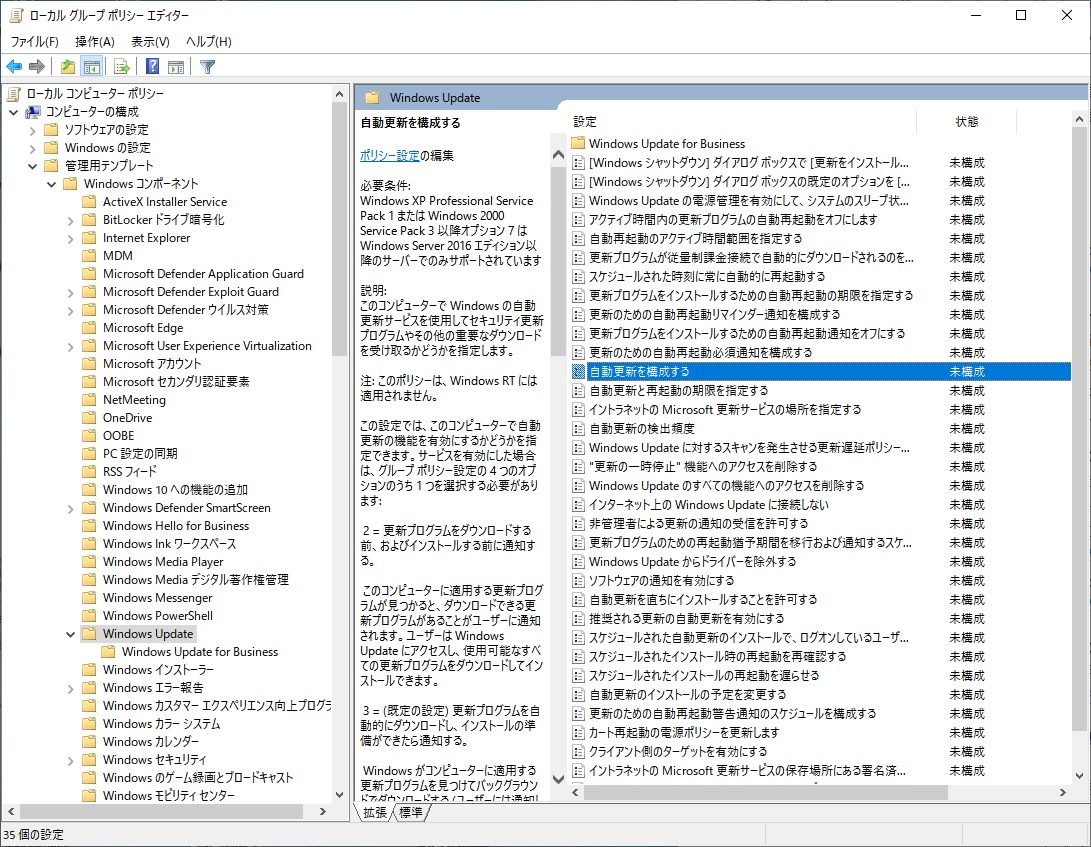Viewport: 1091px width, 847px height.
Task: Click the down arrow of the tree pane scrollbar
Action: [x=340, y=795]
